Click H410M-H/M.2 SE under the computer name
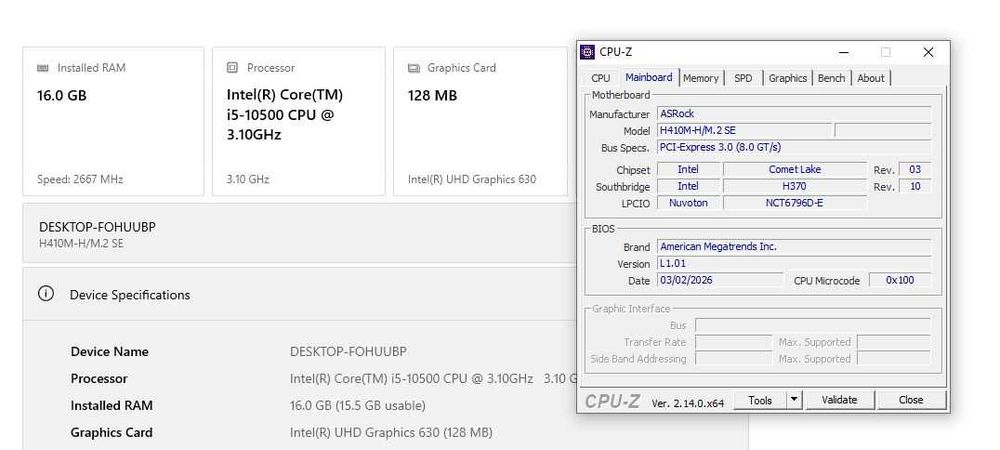Screen dimensions: 1000x450 pos(81,243)
